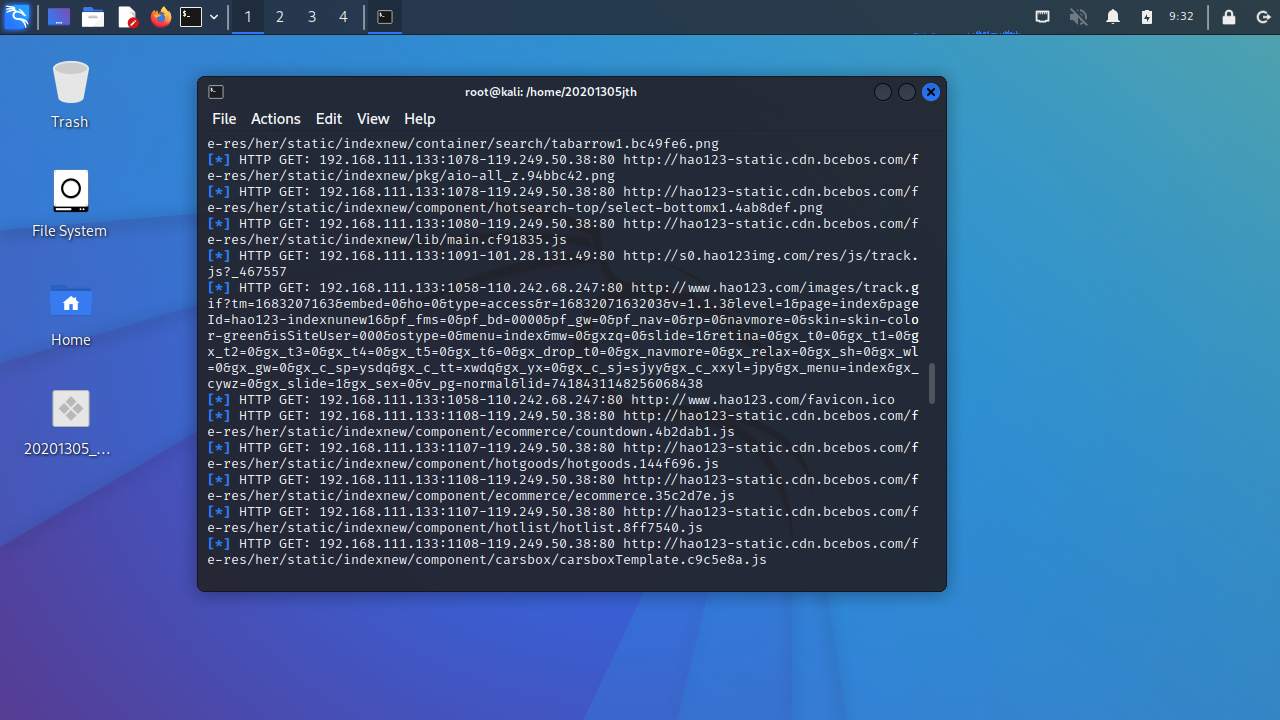1280x720 pixels.
Task: Click the 'http://www.hao123.com/favicon.ico' URL text
Action: 763,400
